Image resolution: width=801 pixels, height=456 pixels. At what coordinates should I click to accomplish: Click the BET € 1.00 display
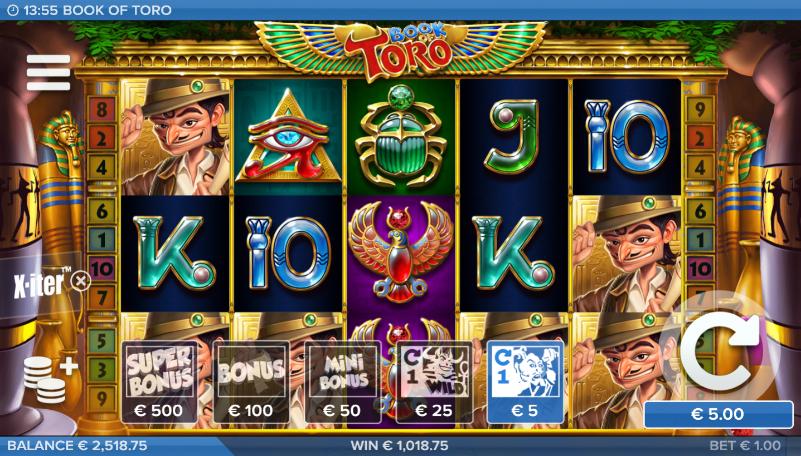click(x=744, y=446)
